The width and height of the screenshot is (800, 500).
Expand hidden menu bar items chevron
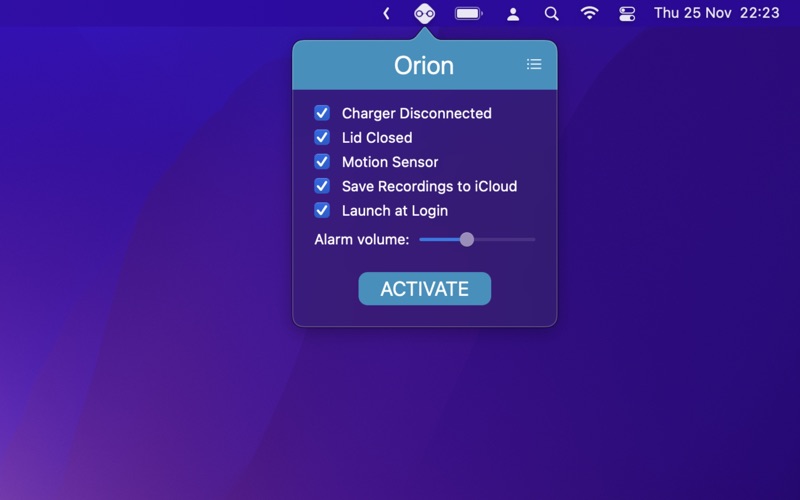tap(386, 14)
